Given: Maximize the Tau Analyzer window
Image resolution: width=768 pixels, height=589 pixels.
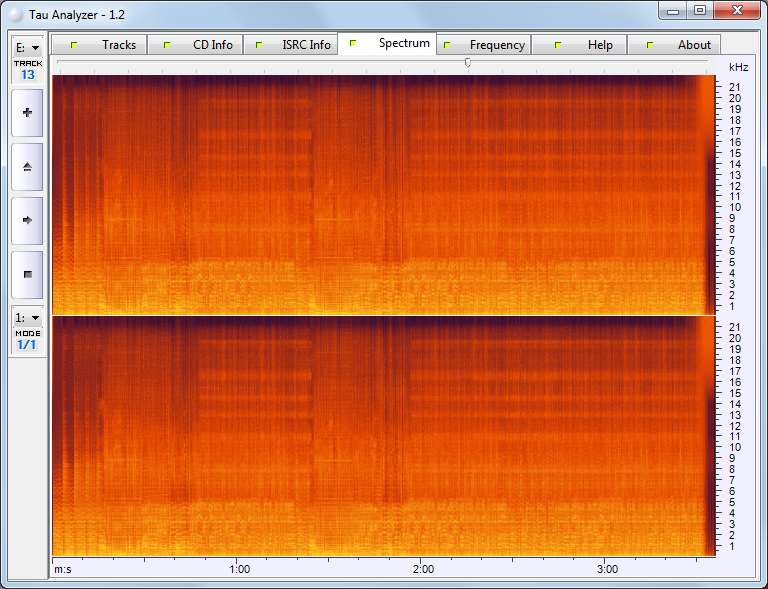Looking at the screenshot, I should tap(700, 10).
